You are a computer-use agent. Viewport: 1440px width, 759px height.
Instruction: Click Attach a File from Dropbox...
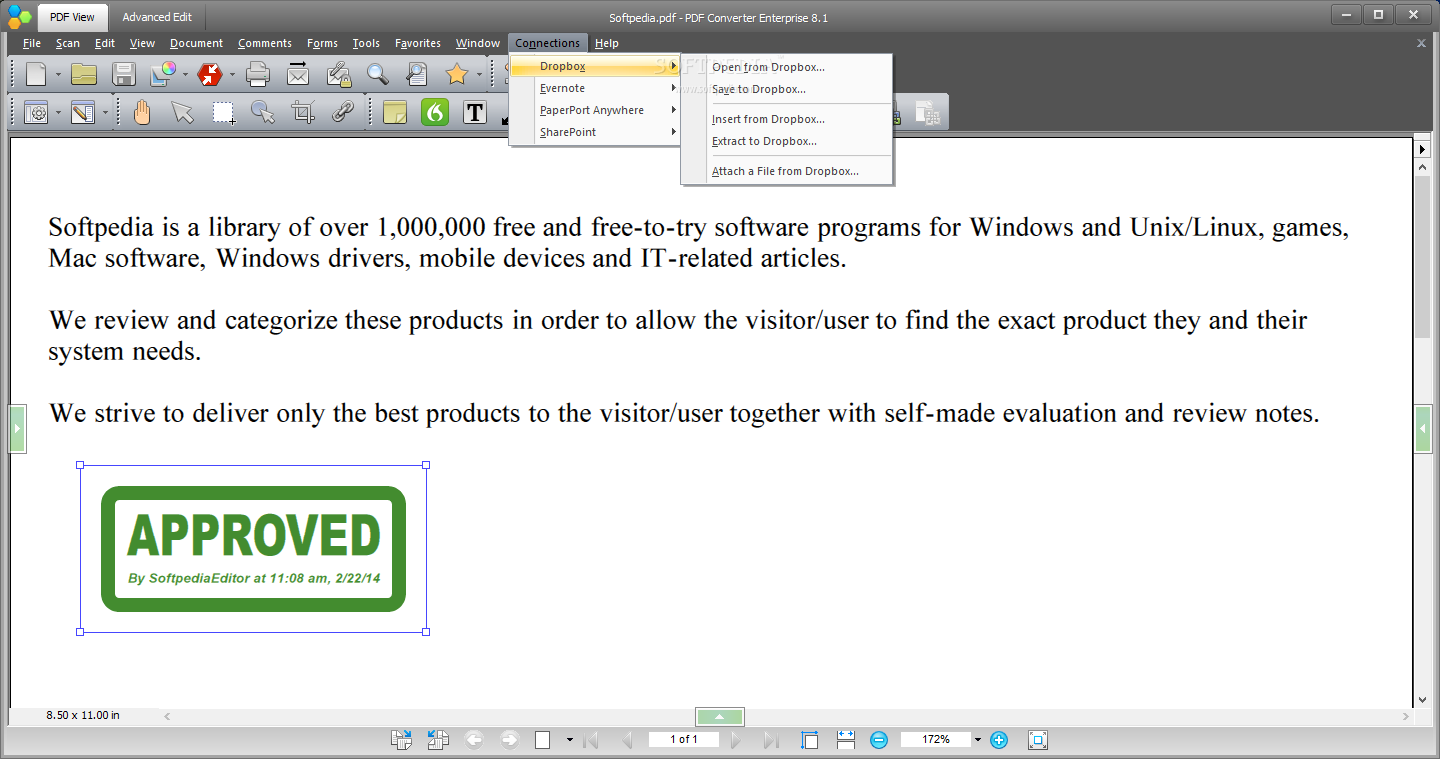coord(787,171)
